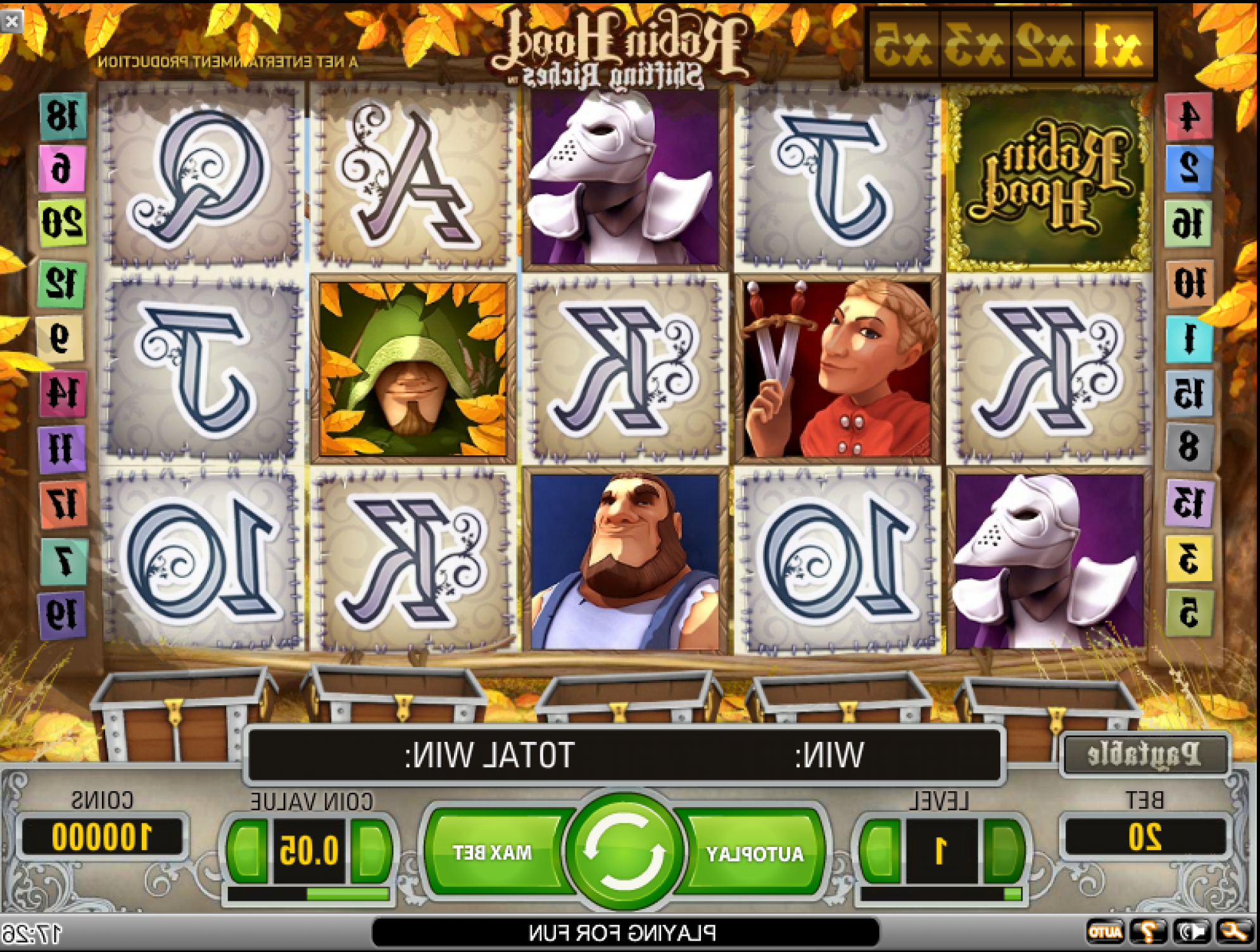Open help with the question mark icon
This screenshot has height=952, width=1260.
(x=1149, y=932)
